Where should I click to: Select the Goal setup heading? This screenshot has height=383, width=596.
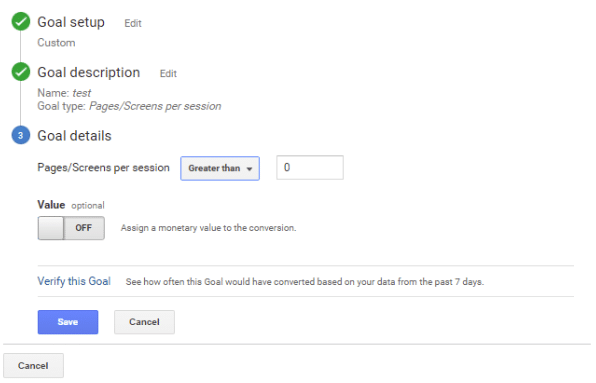71,22
